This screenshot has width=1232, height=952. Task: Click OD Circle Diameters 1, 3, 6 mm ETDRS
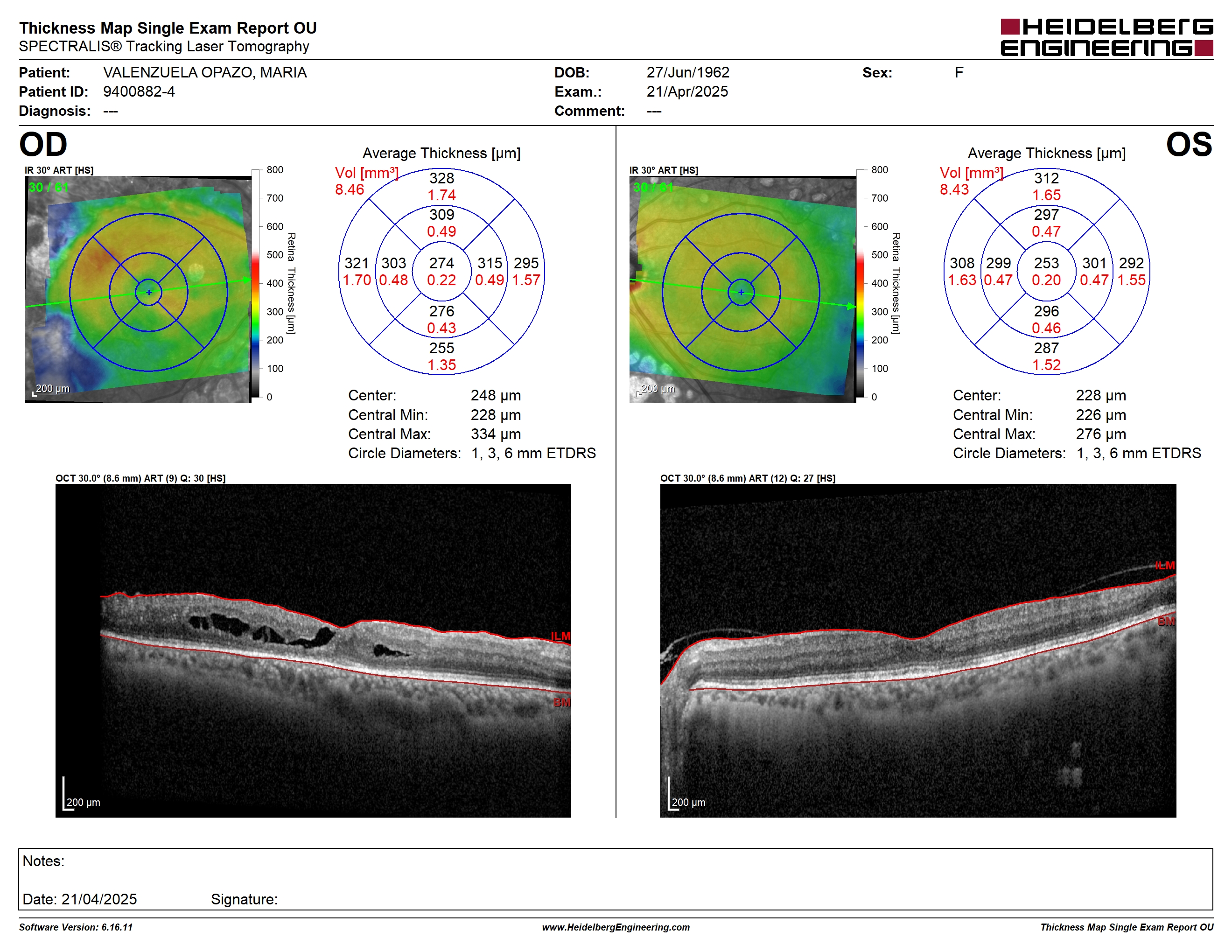[x=534, y=453]
